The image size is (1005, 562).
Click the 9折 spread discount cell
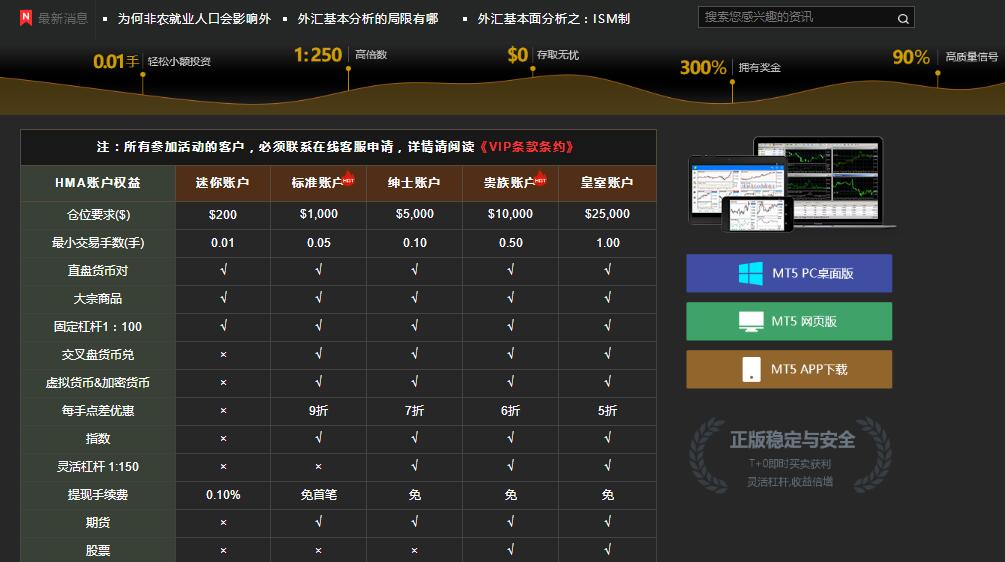[x=319, y=411]
